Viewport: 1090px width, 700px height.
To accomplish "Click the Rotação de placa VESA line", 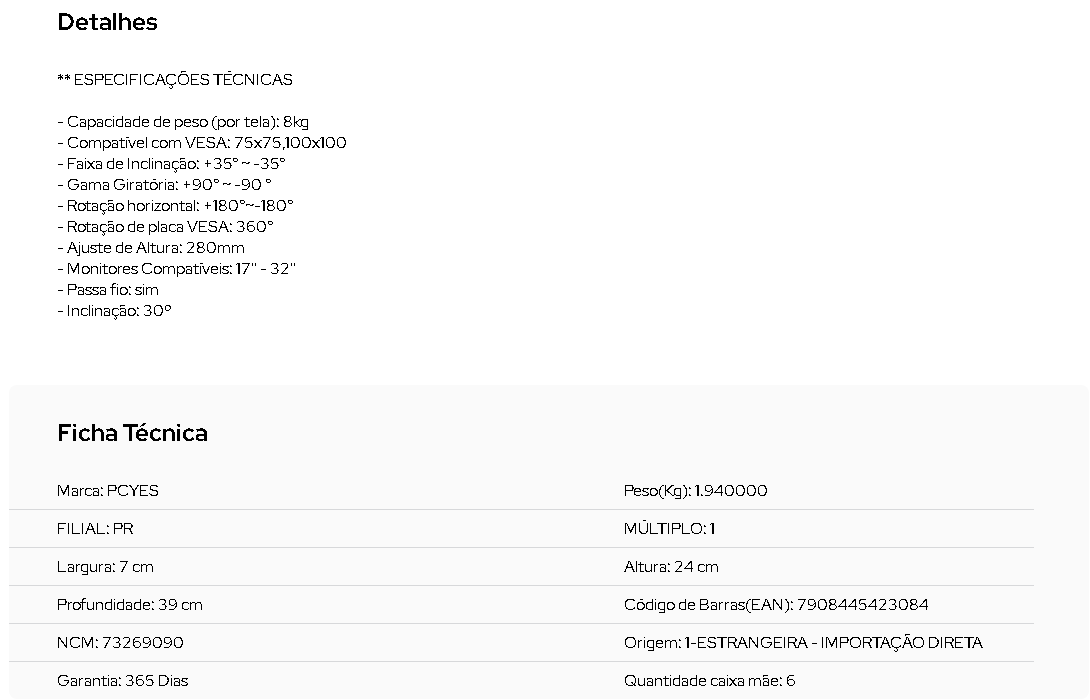I will click(165, 227).
